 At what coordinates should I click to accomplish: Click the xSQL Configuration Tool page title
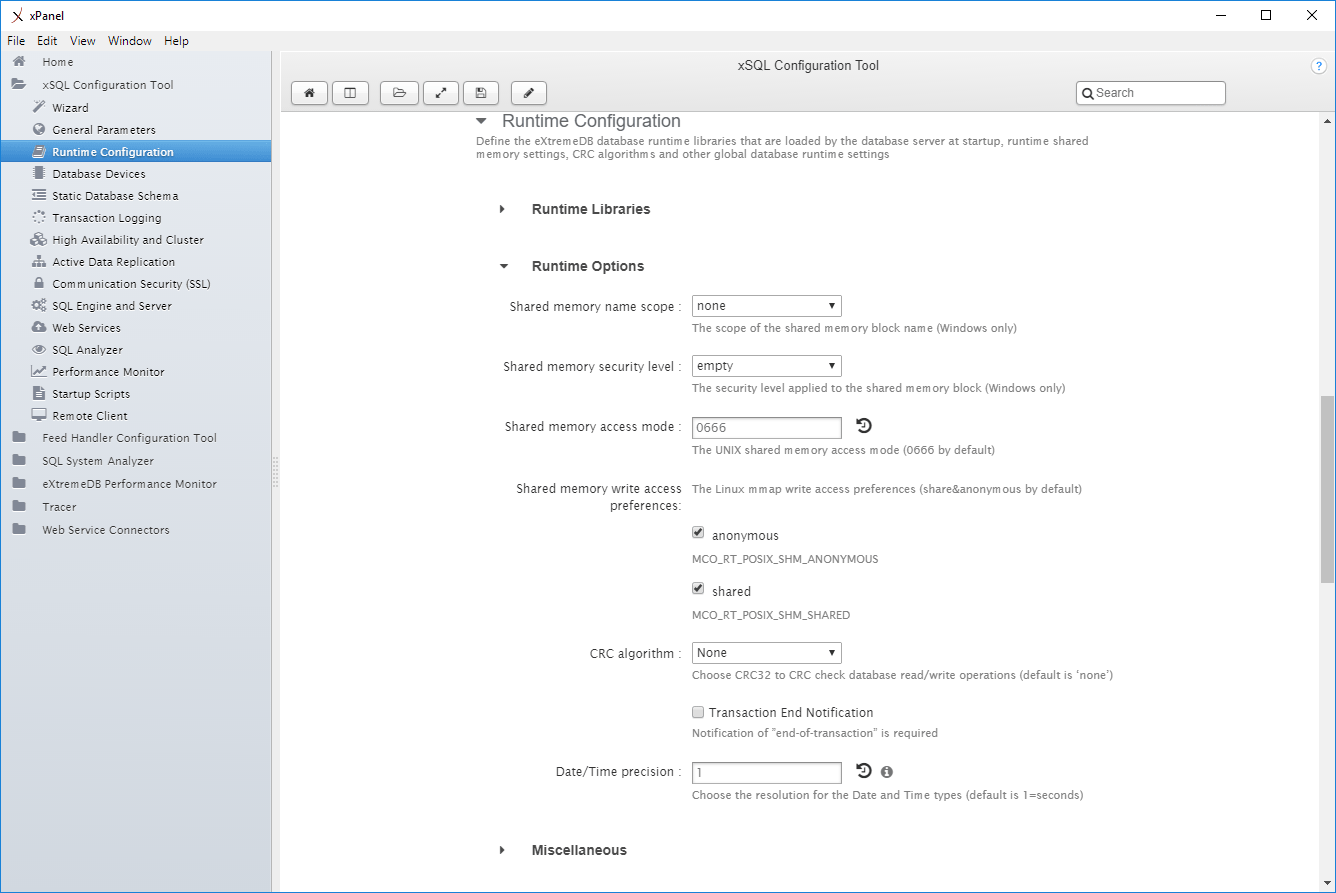[808, 66]
